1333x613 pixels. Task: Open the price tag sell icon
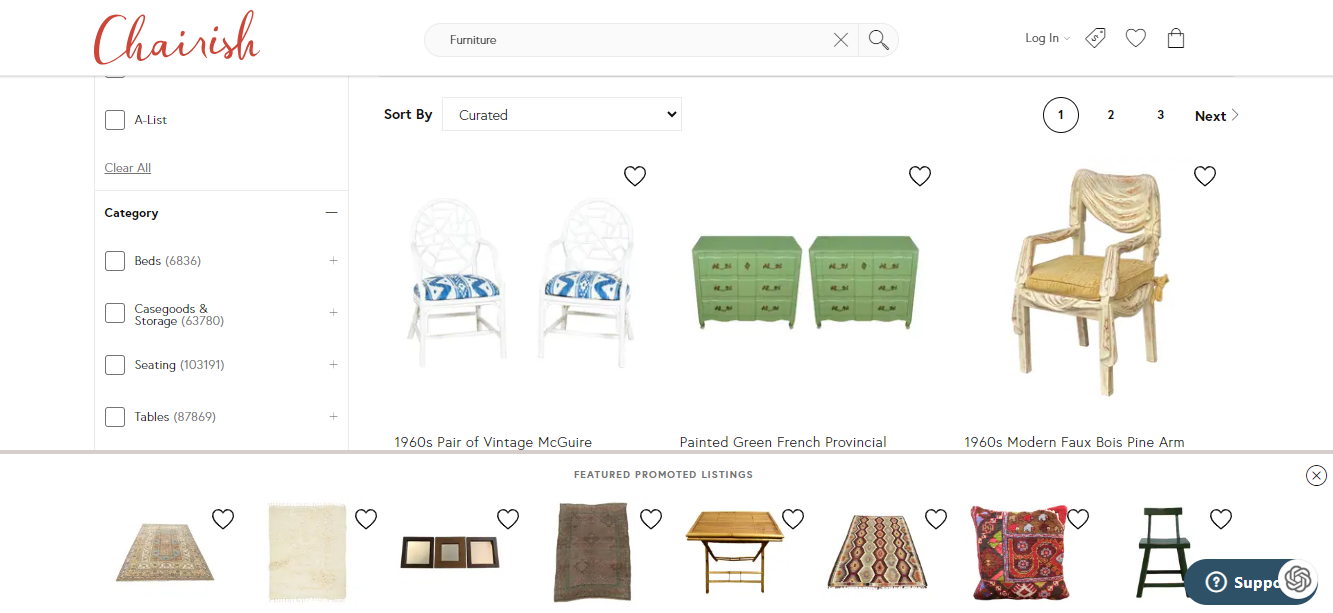click(1096, 38)
